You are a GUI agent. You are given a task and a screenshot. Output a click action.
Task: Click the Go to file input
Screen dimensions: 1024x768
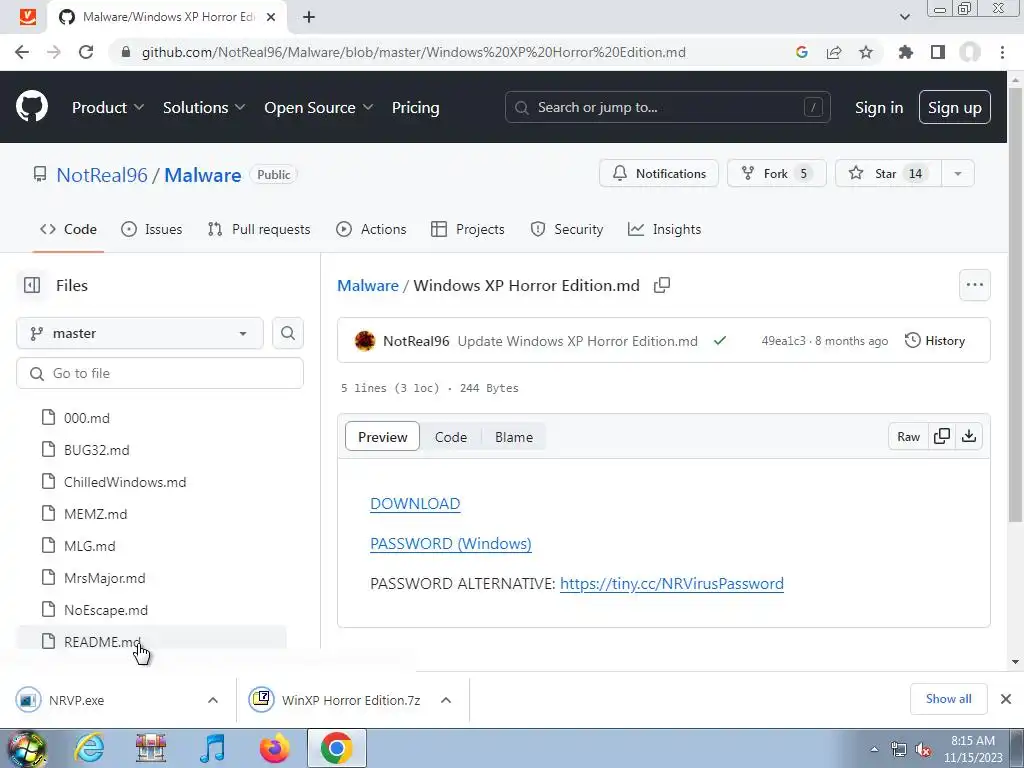pos(160,373)
